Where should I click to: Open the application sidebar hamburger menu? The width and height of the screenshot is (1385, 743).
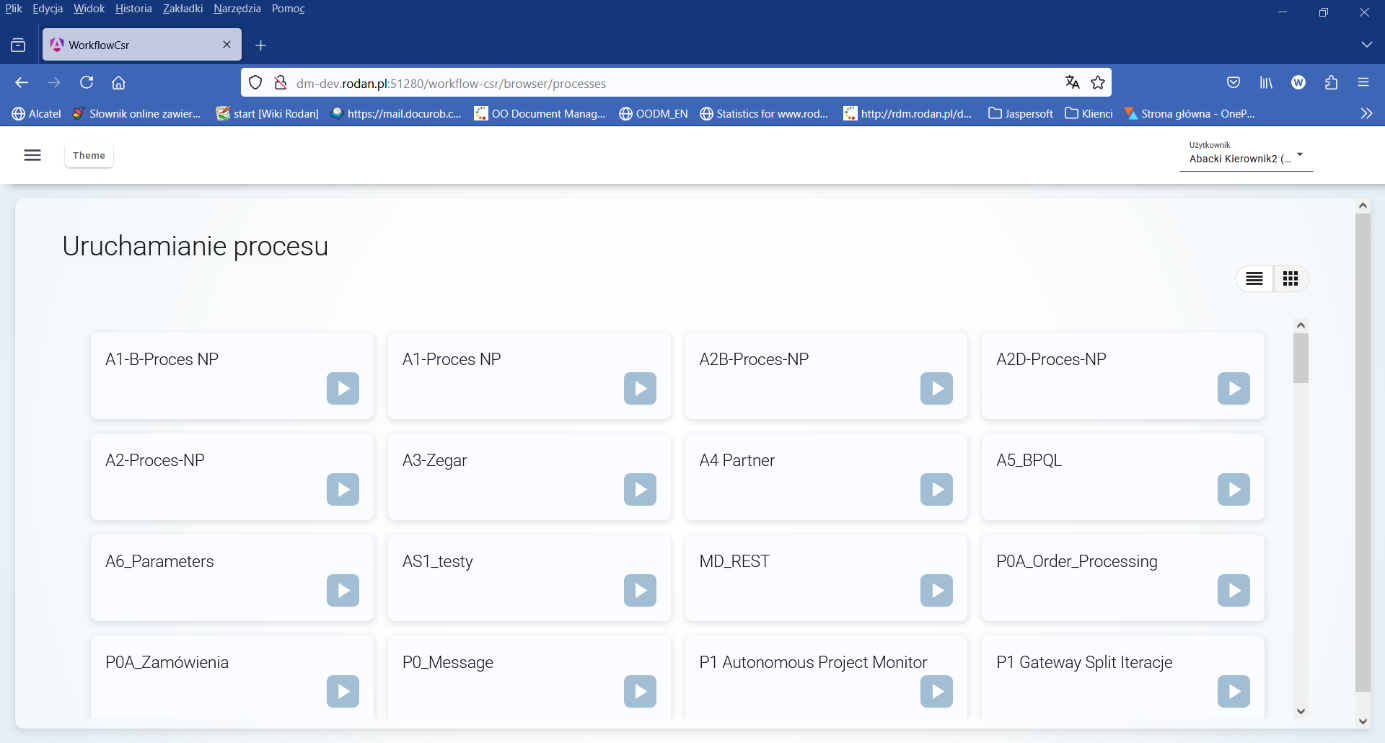[33, 155]
